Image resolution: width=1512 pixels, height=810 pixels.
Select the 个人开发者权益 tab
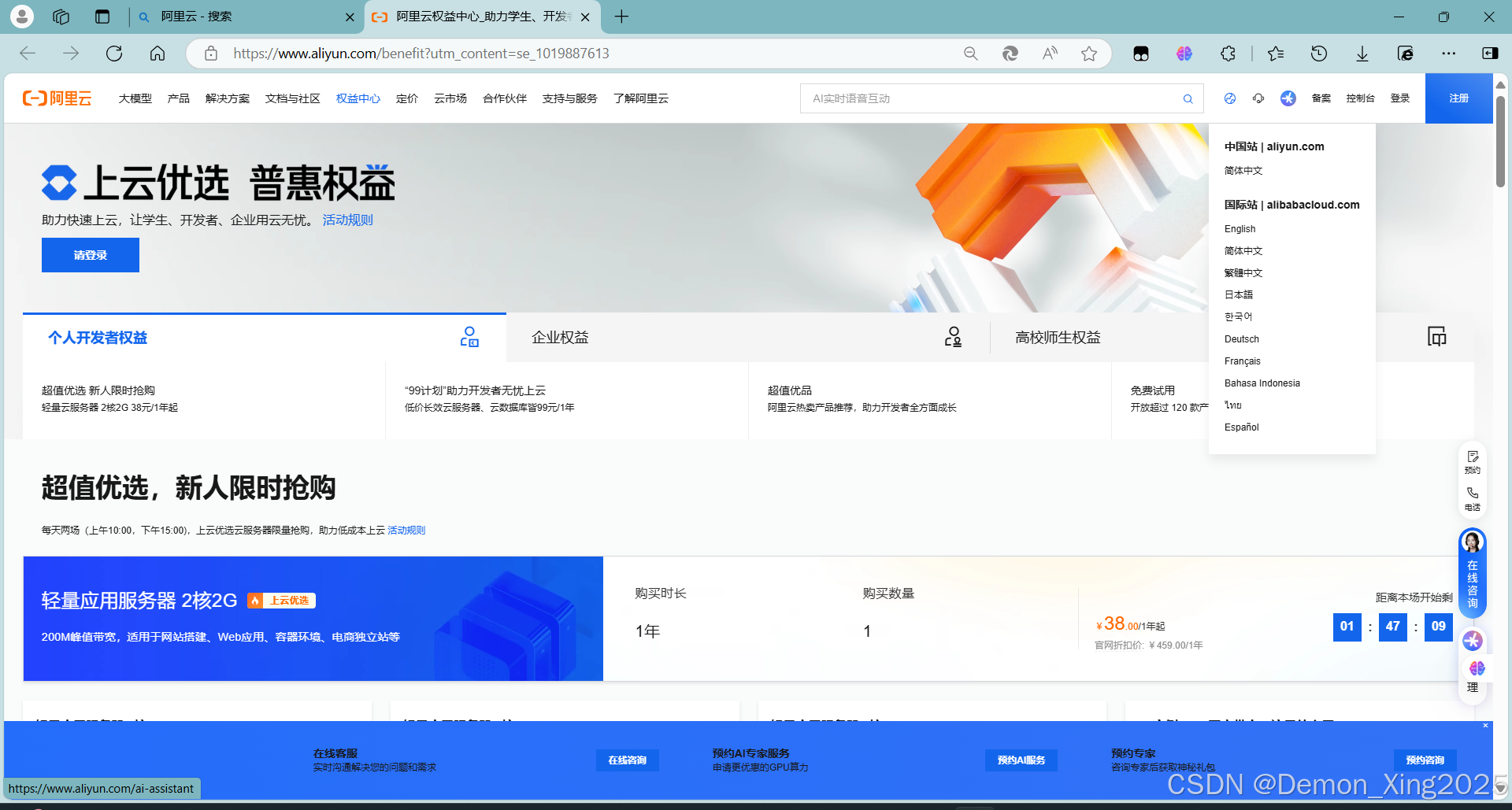265,338
